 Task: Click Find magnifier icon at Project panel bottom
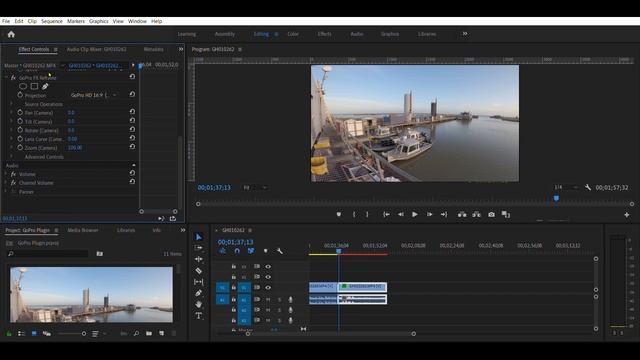click(x=136, y=333)
